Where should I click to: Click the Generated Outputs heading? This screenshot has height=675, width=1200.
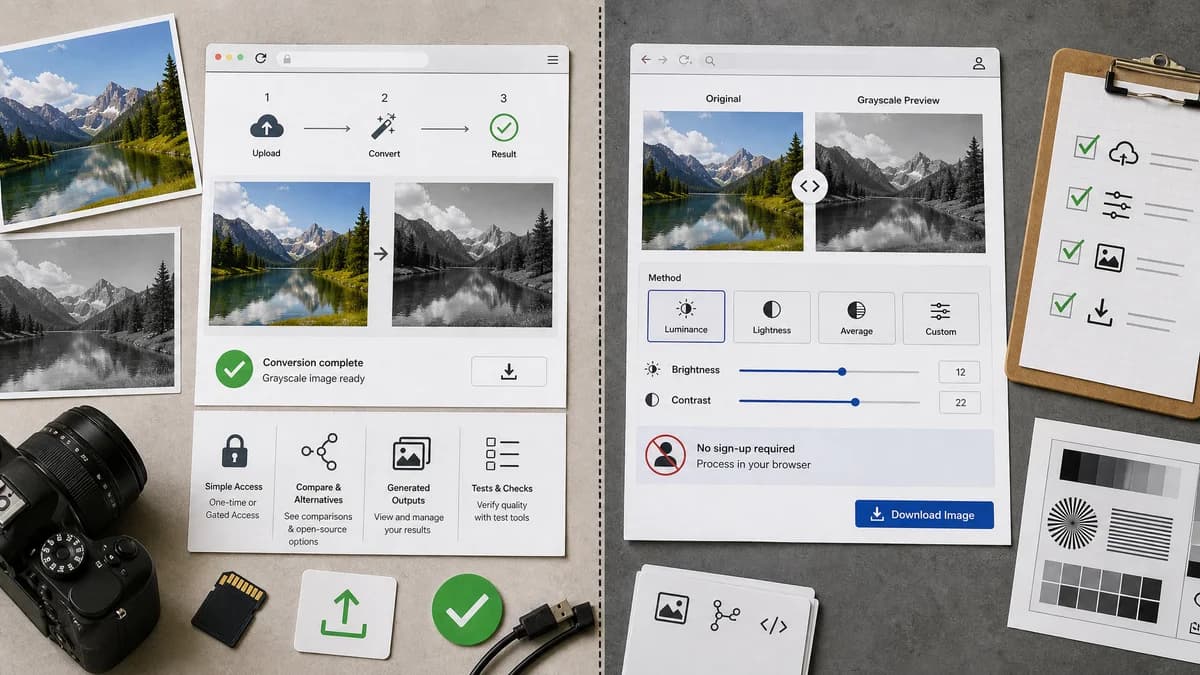coord(408,494)
